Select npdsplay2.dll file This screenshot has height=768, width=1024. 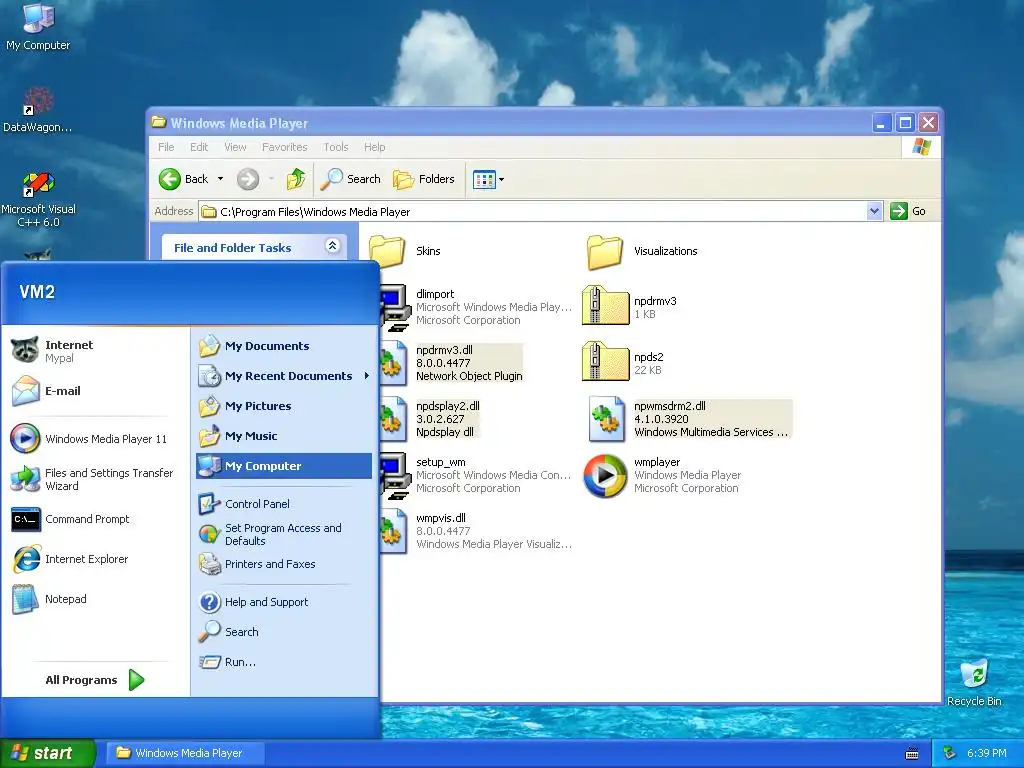(x=432, y=419)
